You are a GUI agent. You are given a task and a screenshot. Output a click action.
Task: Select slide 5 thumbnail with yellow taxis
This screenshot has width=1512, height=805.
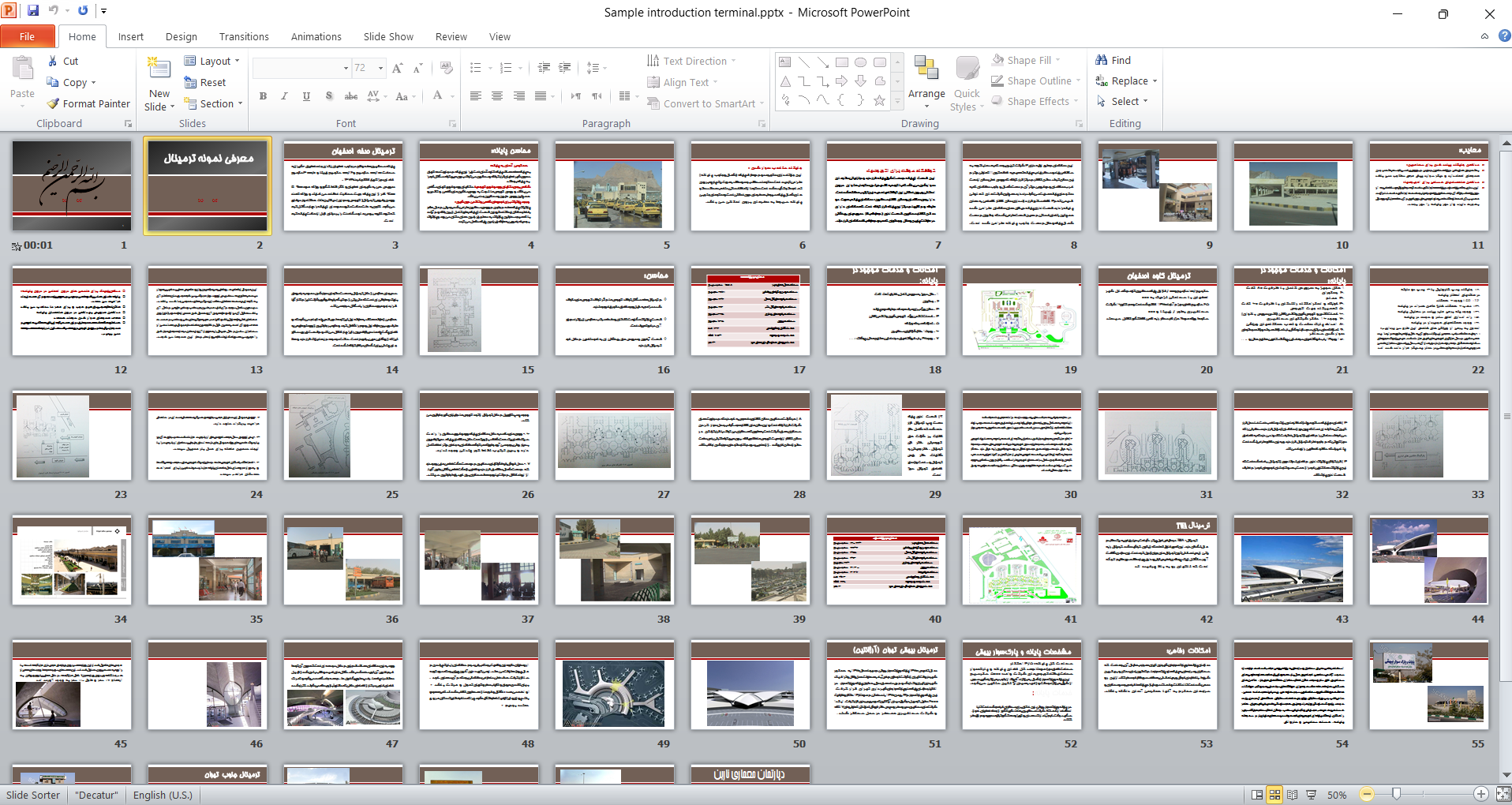pos(615,186)
